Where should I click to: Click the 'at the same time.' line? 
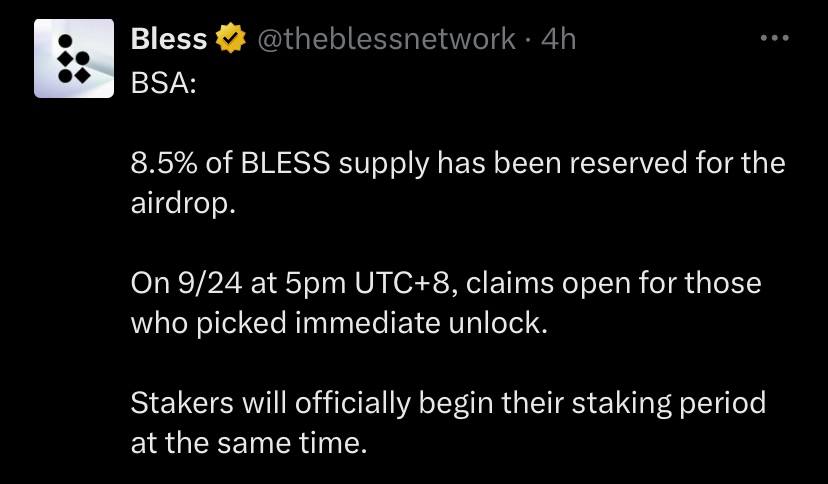[x=249, y=443]
